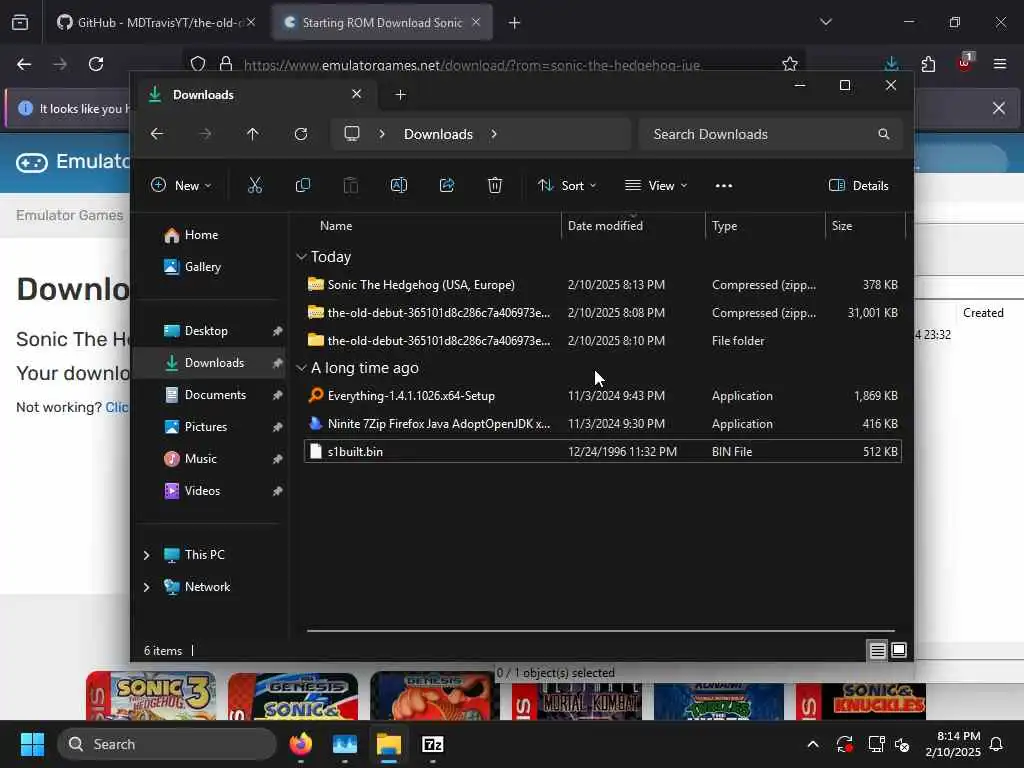Screen dimensions: 1024x768
Task: Click the Paste icon in Explorer toolbar
Action: pos(351,185)
